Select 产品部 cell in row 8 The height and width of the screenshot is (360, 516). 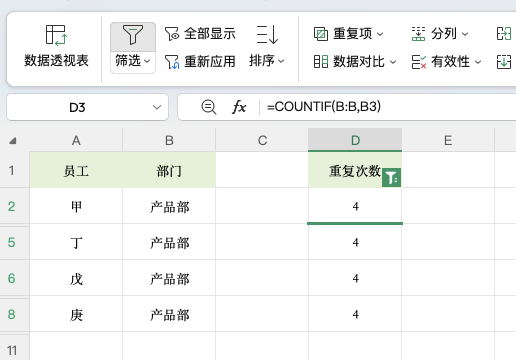(x=169, y=314)
